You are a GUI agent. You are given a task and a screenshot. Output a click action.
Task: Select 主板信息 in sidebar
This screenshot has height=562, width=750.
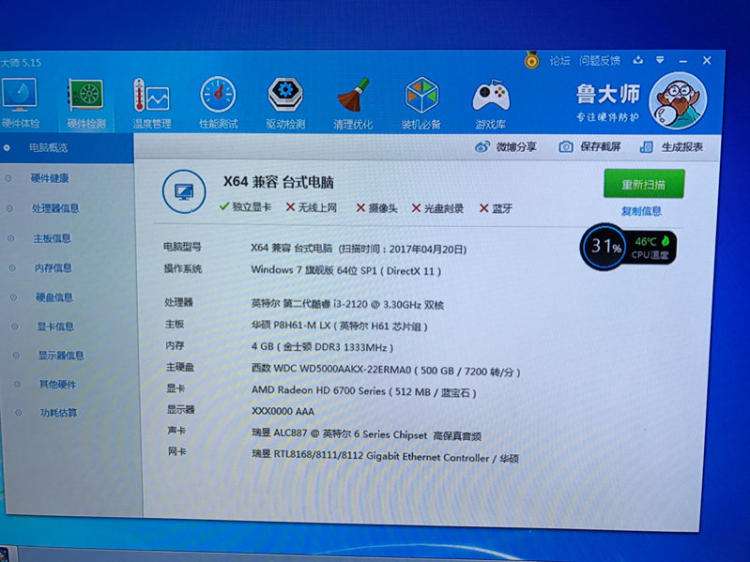(x=52, y=239)
